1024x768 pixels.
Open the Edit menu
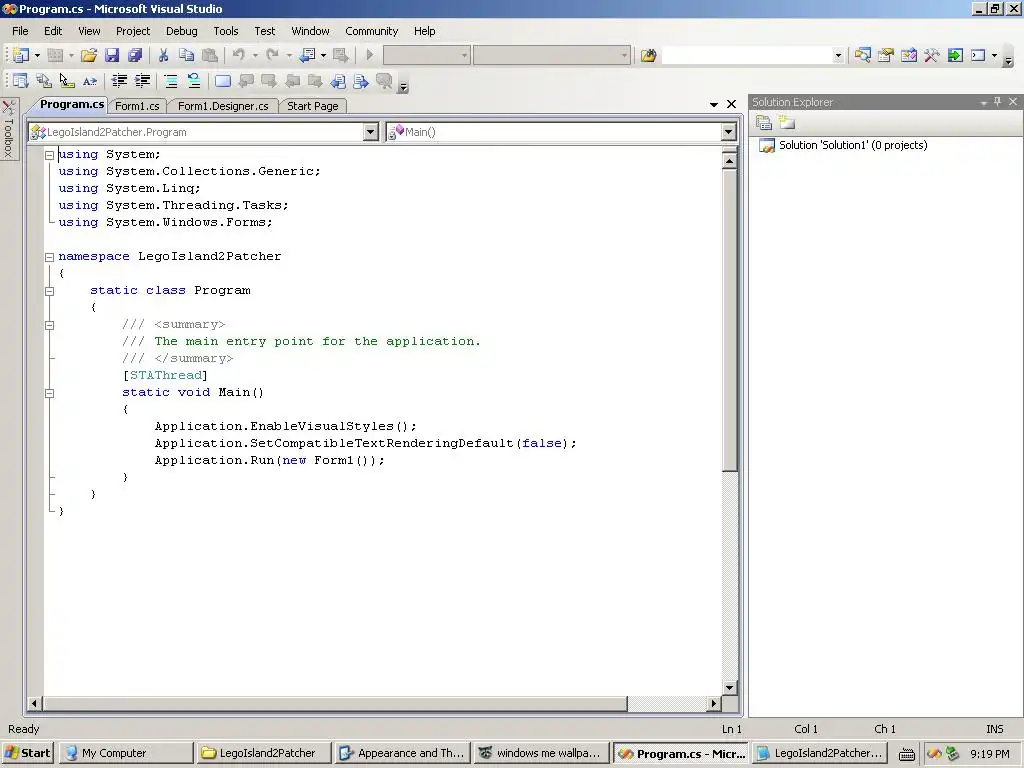point(53,31)
